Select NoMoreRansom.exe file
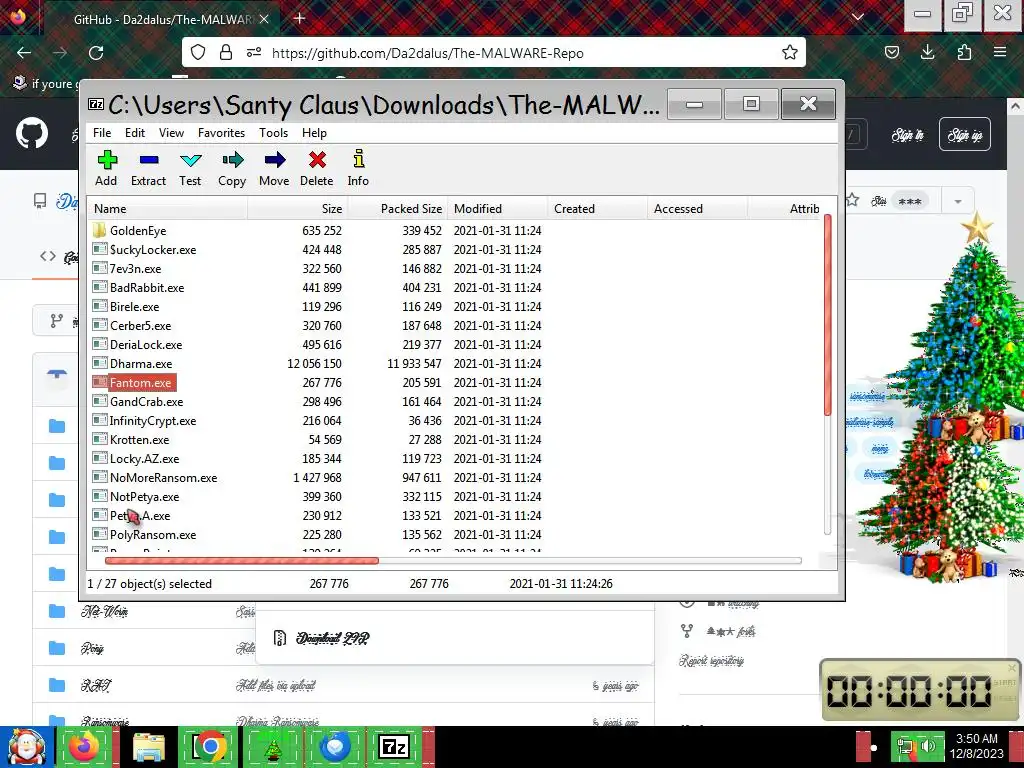Viewport: 1024px width, 768px height. click(x=155, y=477)
